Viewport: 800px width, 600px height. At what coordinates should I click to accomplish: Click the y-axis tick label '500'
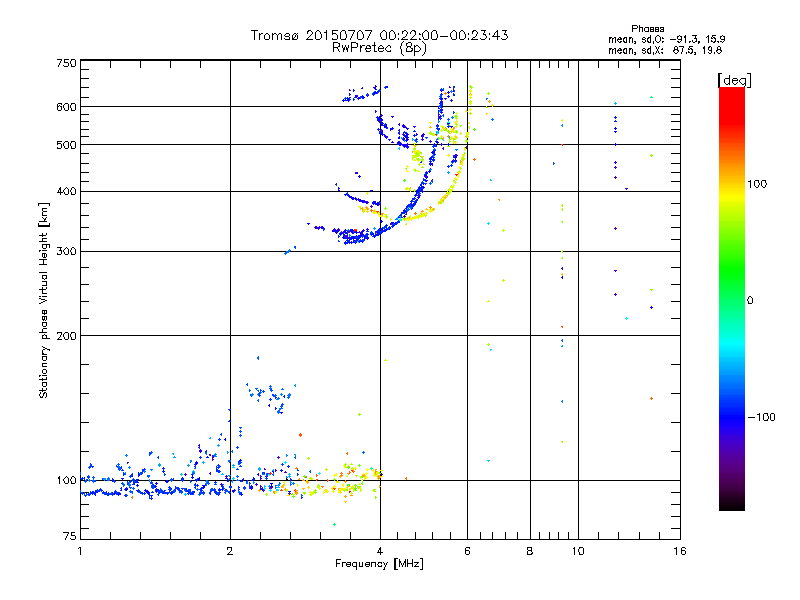tap(66, 145)
